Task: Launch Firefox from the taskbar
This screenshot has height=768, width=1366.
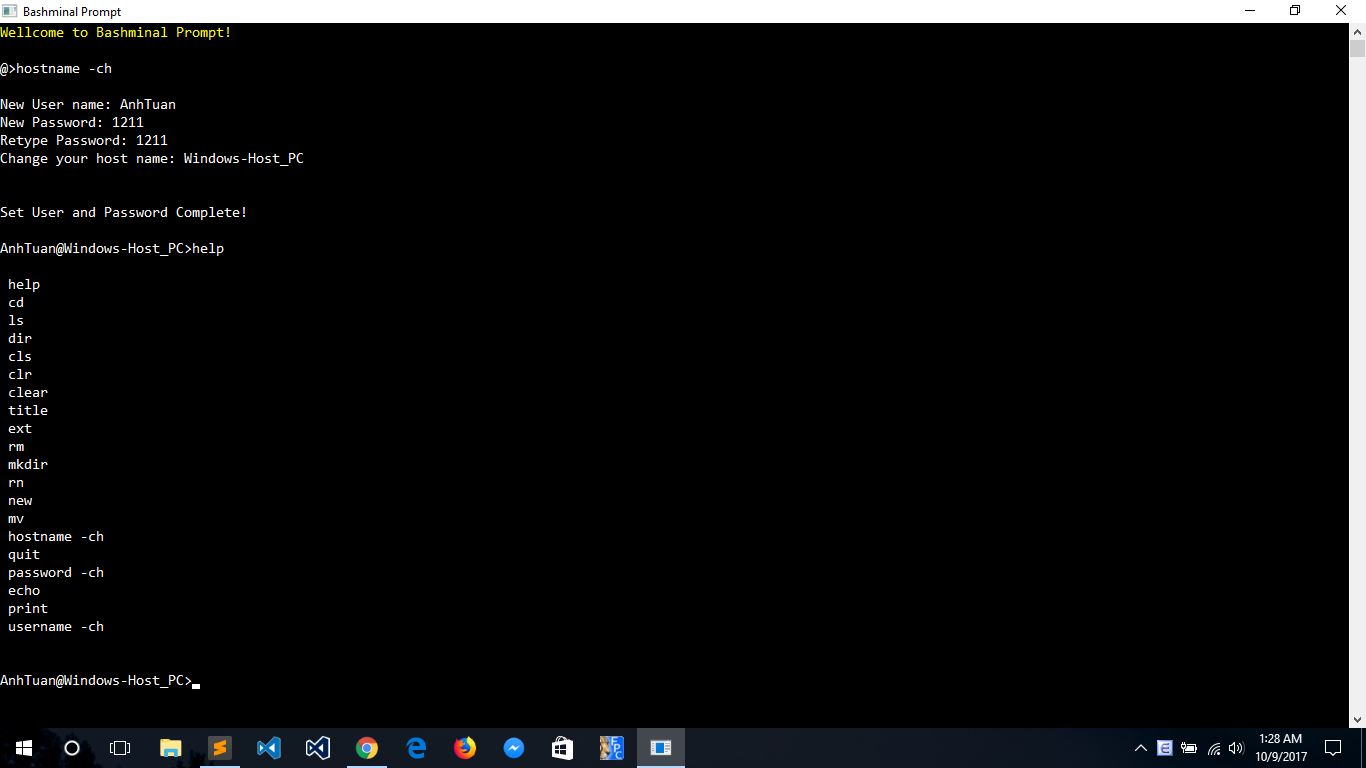Action: pyautogui.click(x=465, y=748)
